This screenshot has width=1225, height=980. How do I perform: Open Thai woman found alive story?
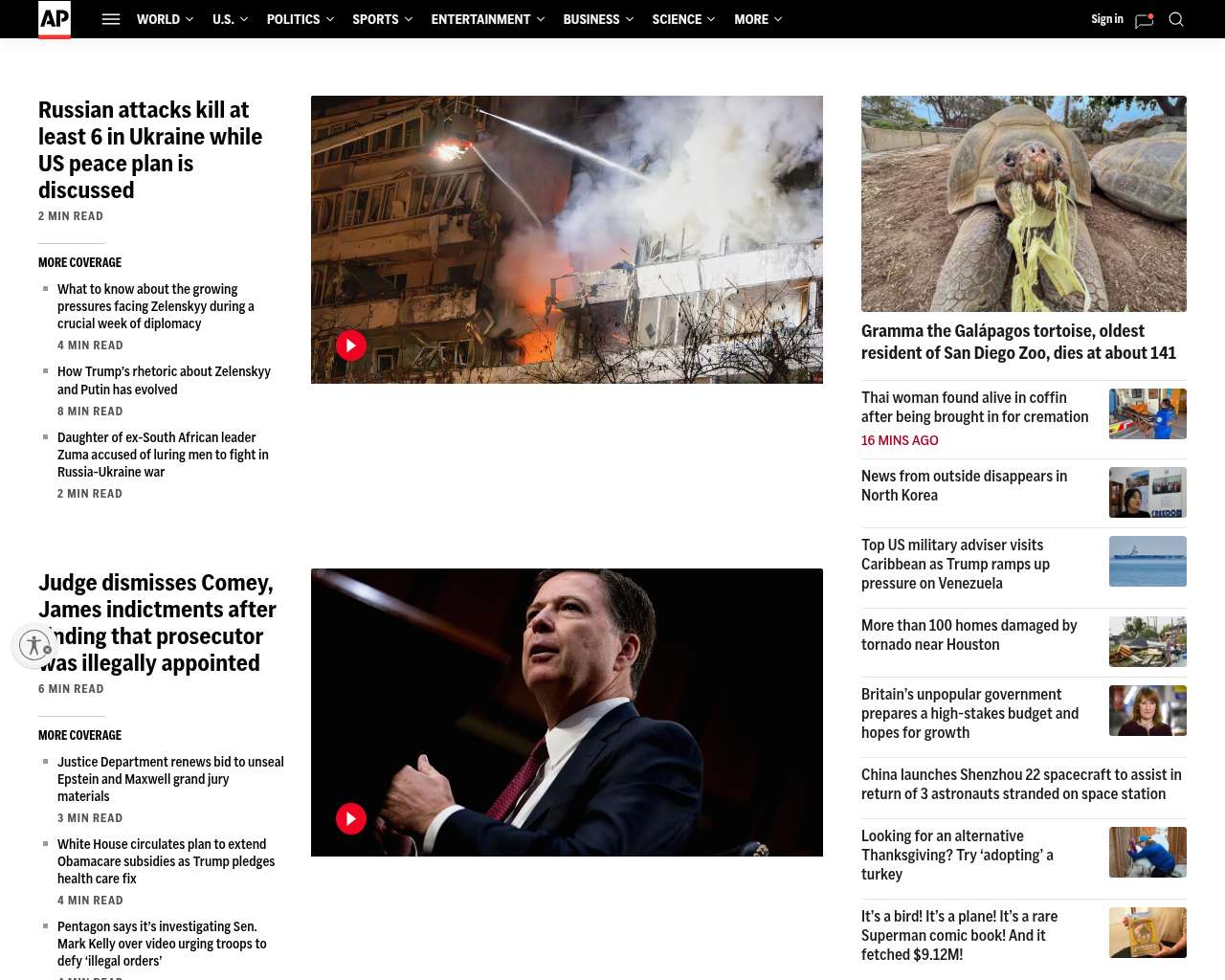(x=974, y=407)
